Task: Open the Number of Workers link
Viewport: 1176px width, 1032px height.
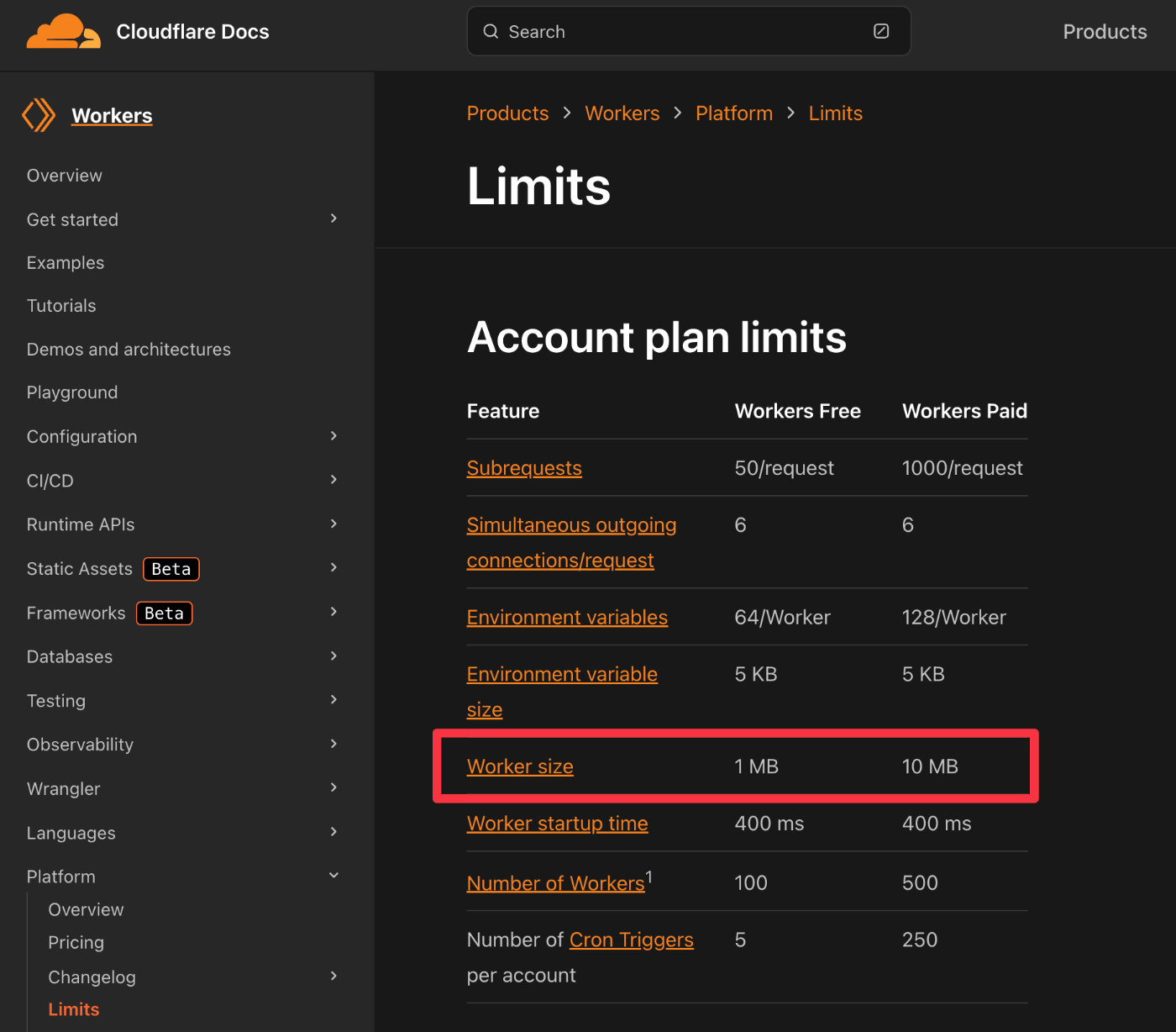Action: (555, 883)
